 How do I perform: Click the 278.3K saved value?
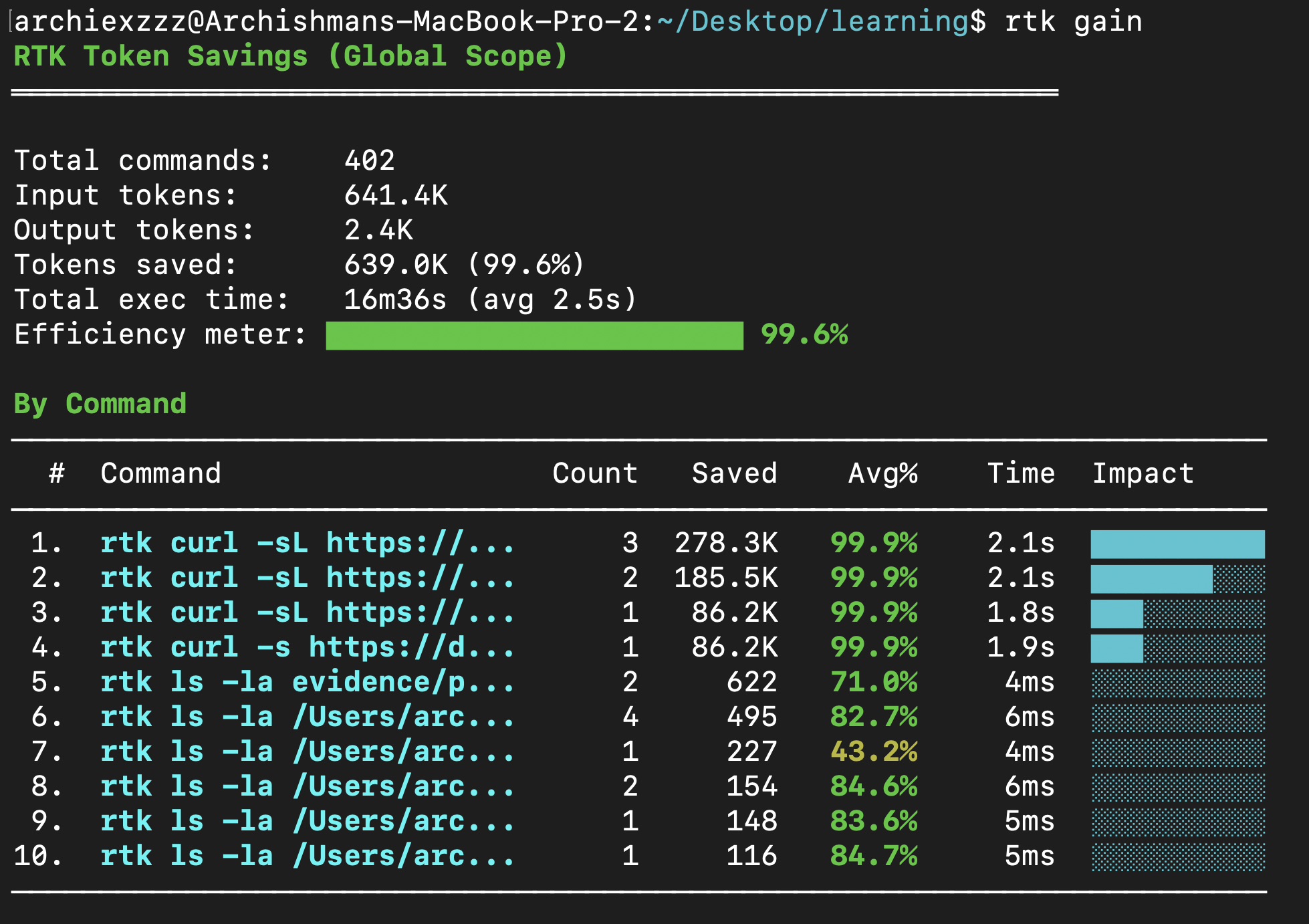726,543
